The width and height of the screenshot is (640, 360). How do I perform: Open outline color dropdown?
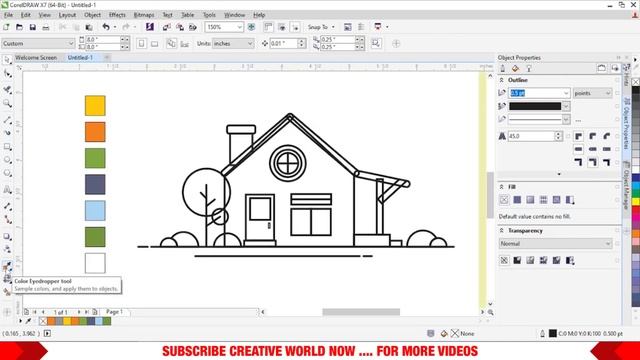[x=566, y=106]
